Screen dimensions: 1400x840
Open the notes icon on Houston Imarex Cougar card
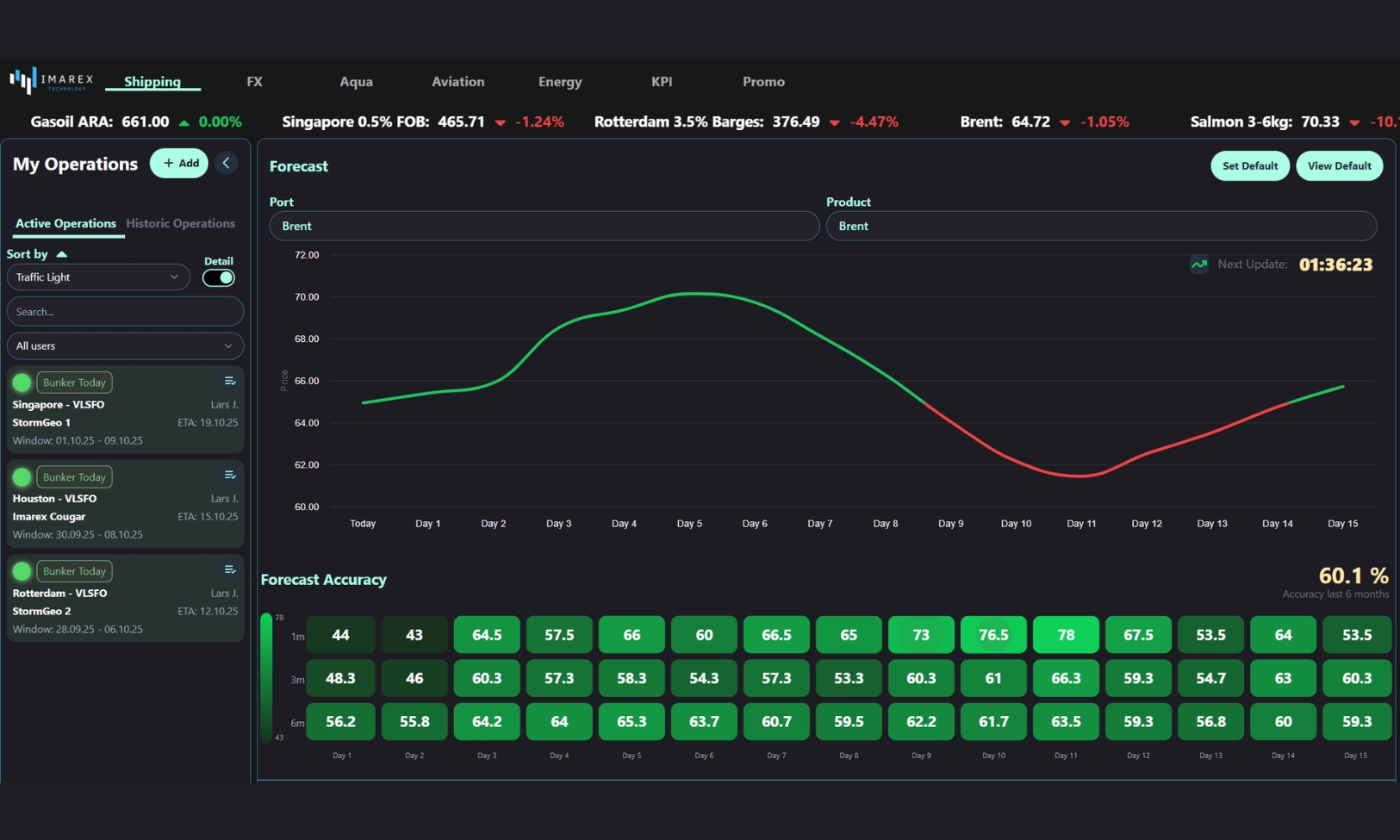tap(229, 475)
